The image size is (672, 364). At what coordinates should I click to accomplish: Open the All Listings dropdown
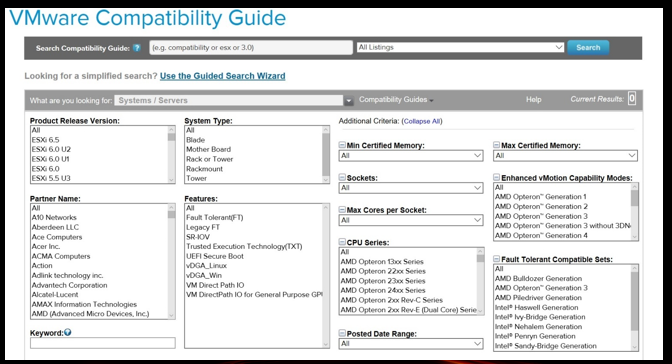click(x=460, y=47)
